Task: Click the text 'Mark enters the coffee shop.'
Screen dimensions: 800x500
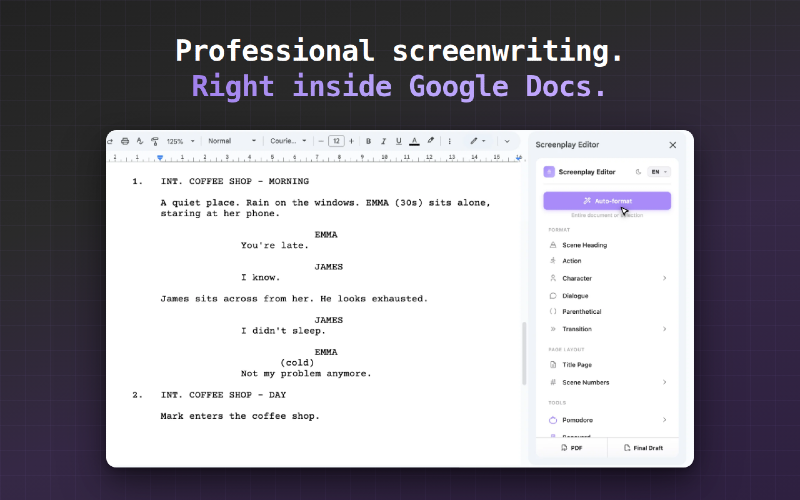Action: point(240,416)
